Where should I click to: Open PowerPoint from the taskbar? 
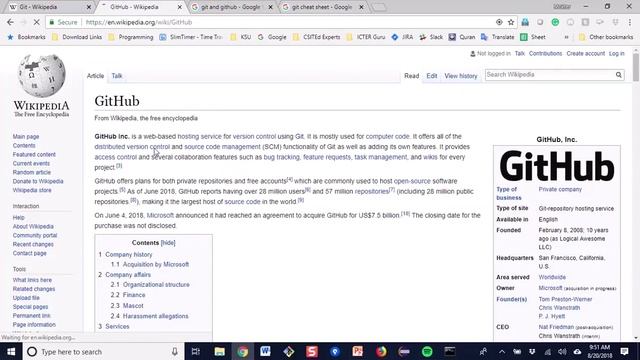[358, 351]
